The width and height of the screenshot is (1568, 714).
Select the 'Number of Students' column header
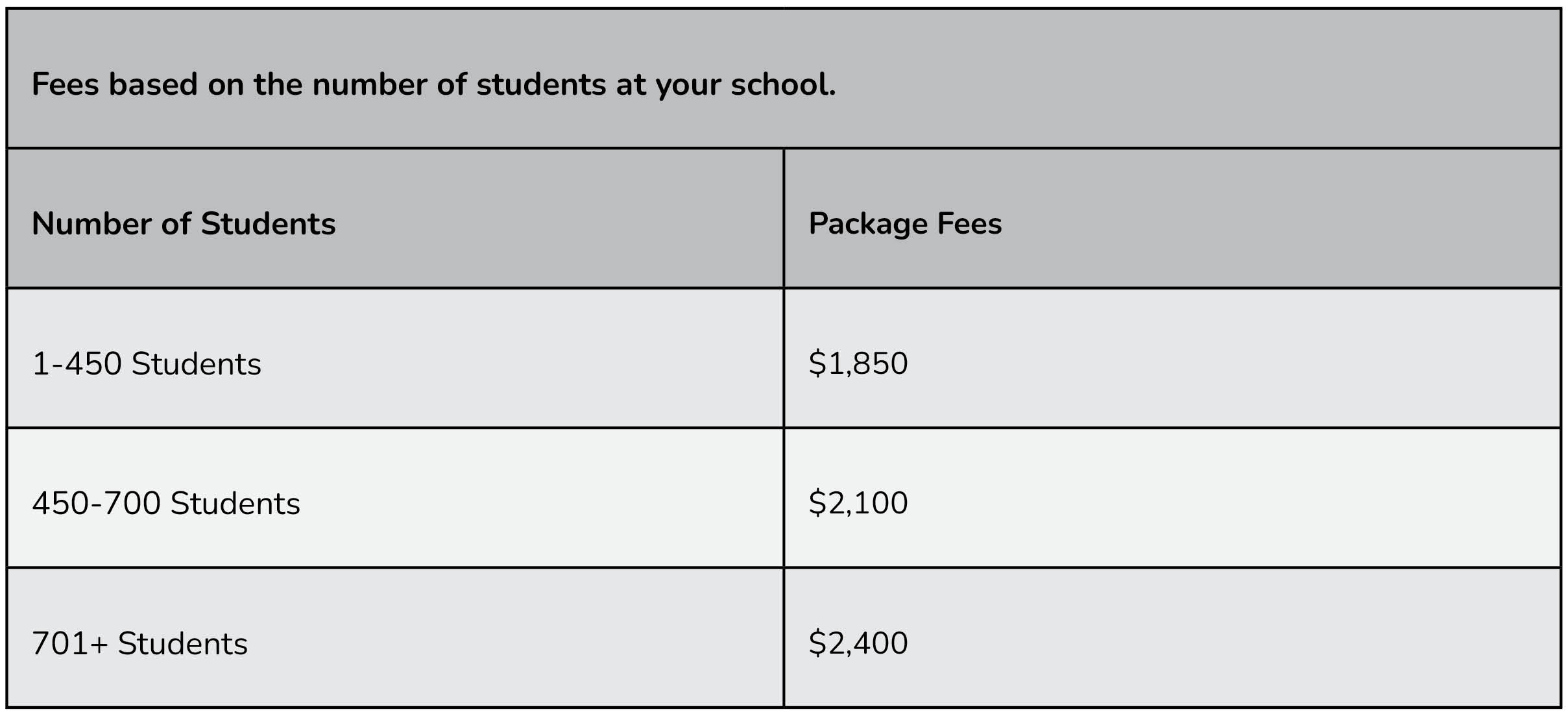pos(184,224)
